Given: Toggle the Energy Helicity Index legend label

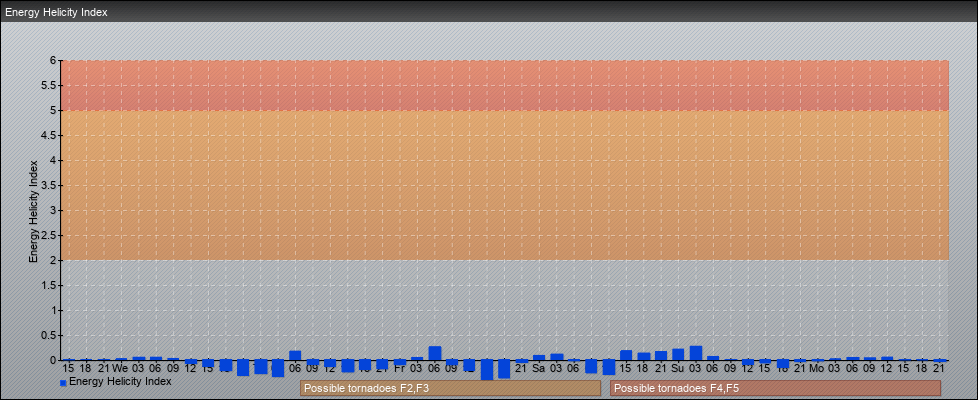Looking at the screenshot, I should coord(120,381).
